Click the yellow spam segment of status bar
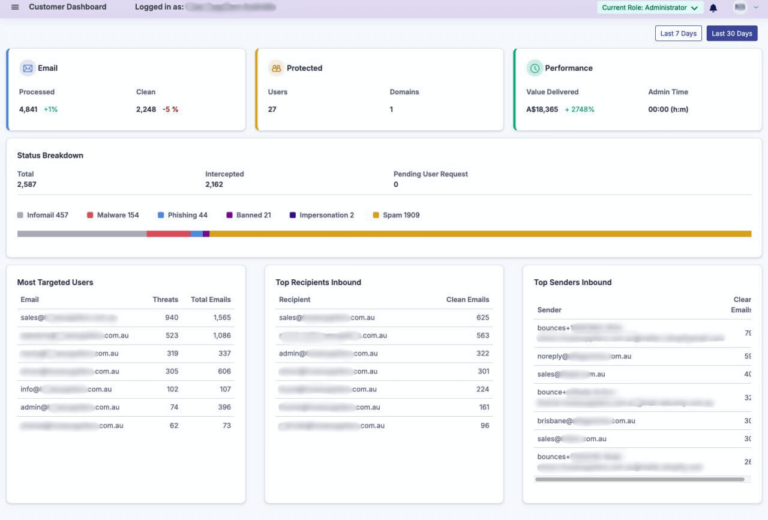 (480, 234)
